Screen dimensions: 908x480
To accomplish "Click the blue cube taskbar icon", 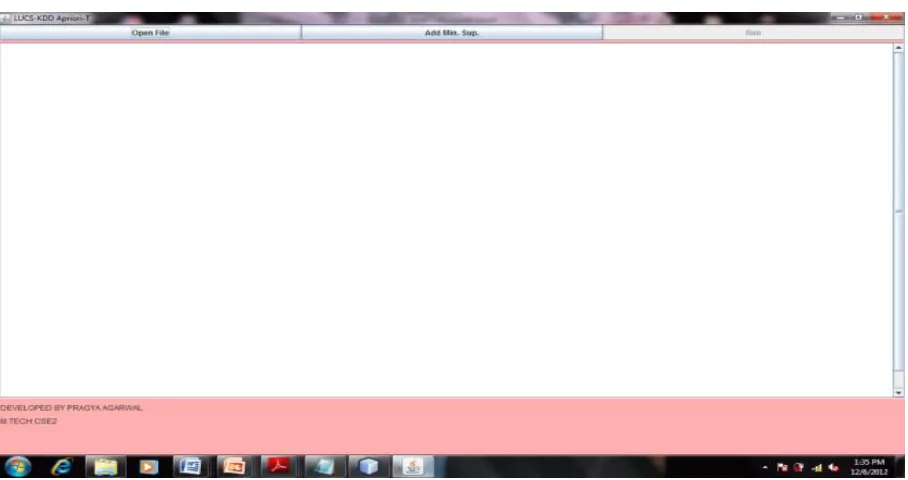I will (368, 467).
